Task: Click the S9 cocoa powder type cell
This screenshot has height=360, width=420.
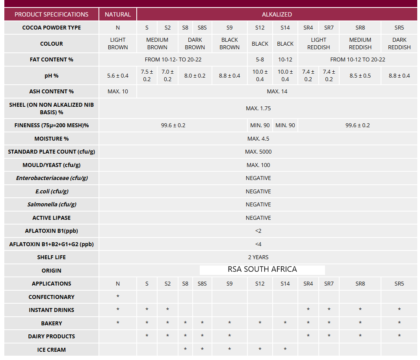Action: pos(230,28)
